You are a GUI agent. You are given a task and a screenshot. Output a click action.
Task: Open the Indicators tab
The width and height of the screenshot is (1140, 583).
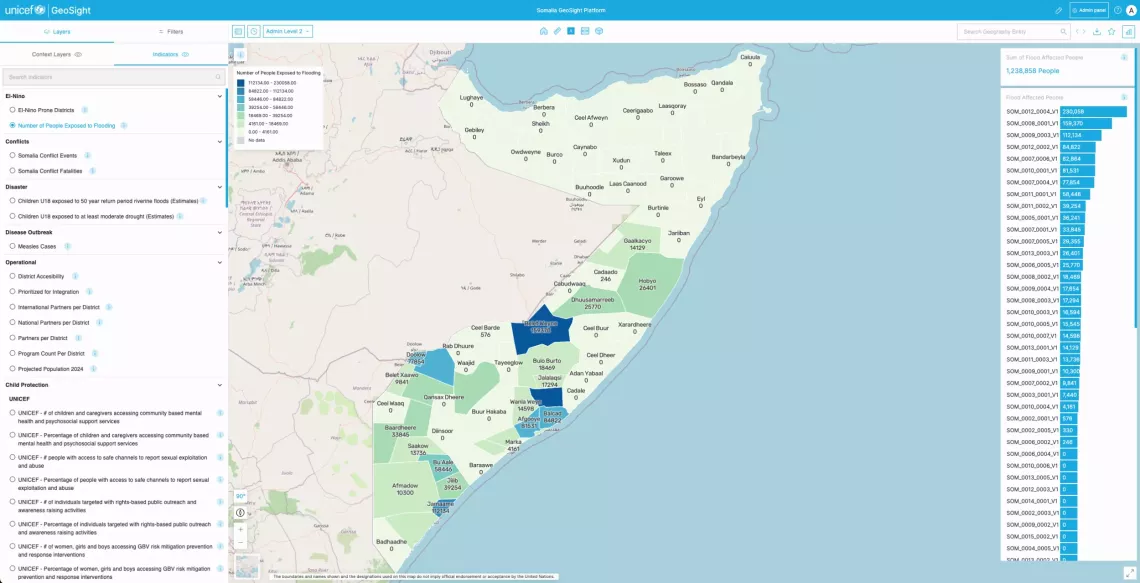coord(171,55)
